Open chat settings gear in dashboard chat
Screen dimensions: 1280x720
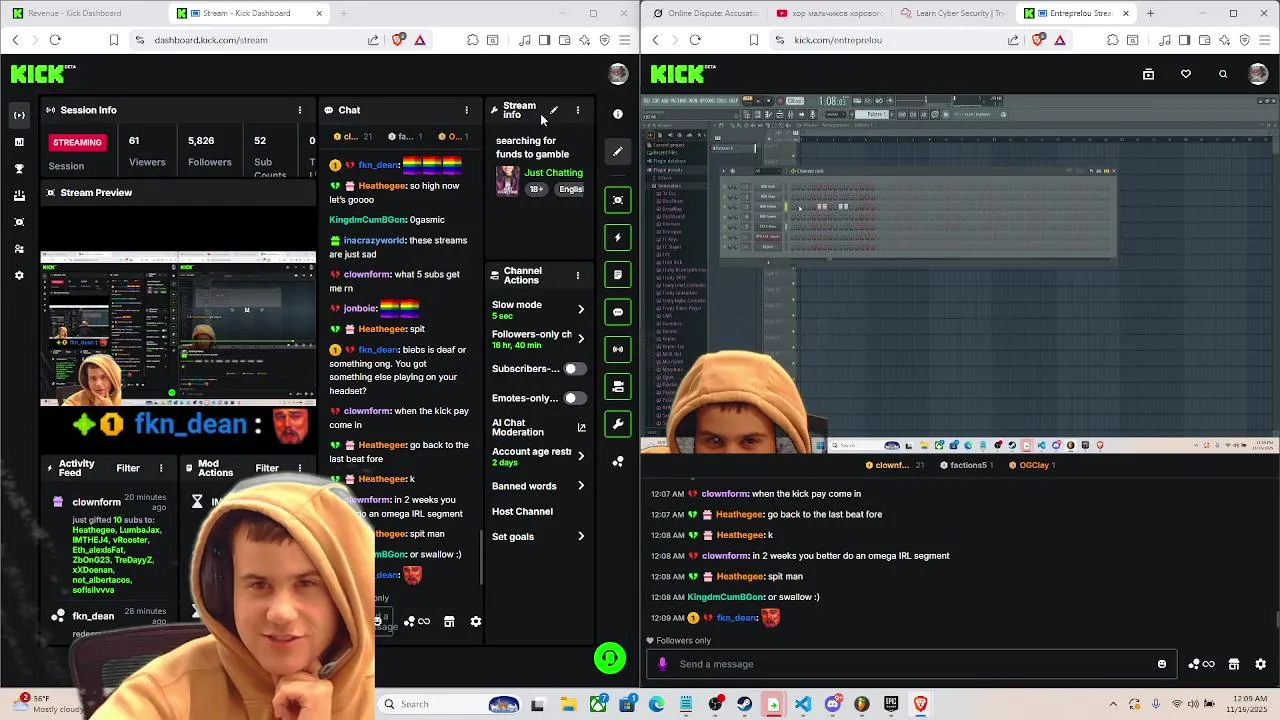[476, 621]
